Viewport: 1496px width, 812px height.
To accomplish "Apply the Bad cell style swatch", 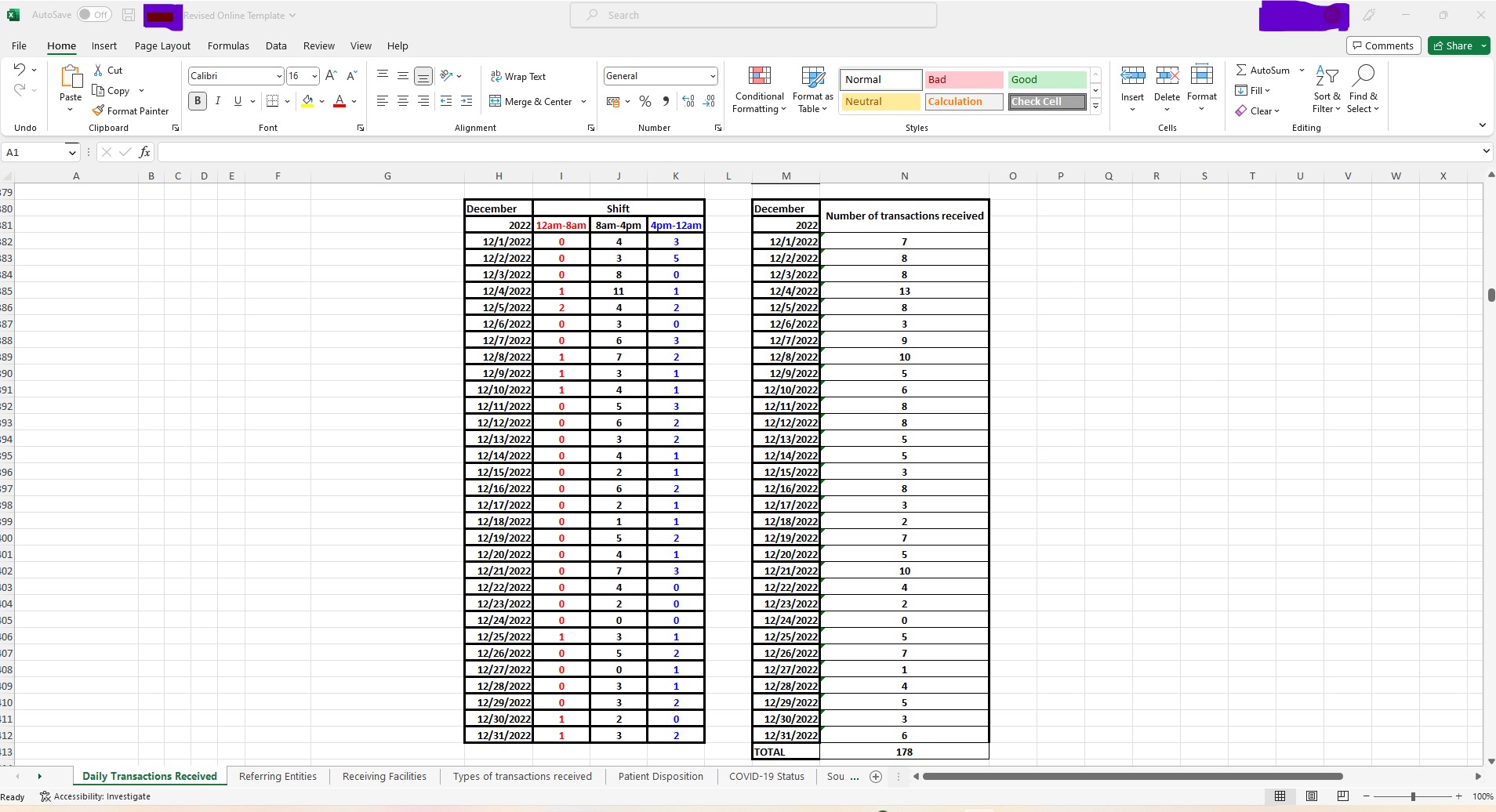I will 964,80.
